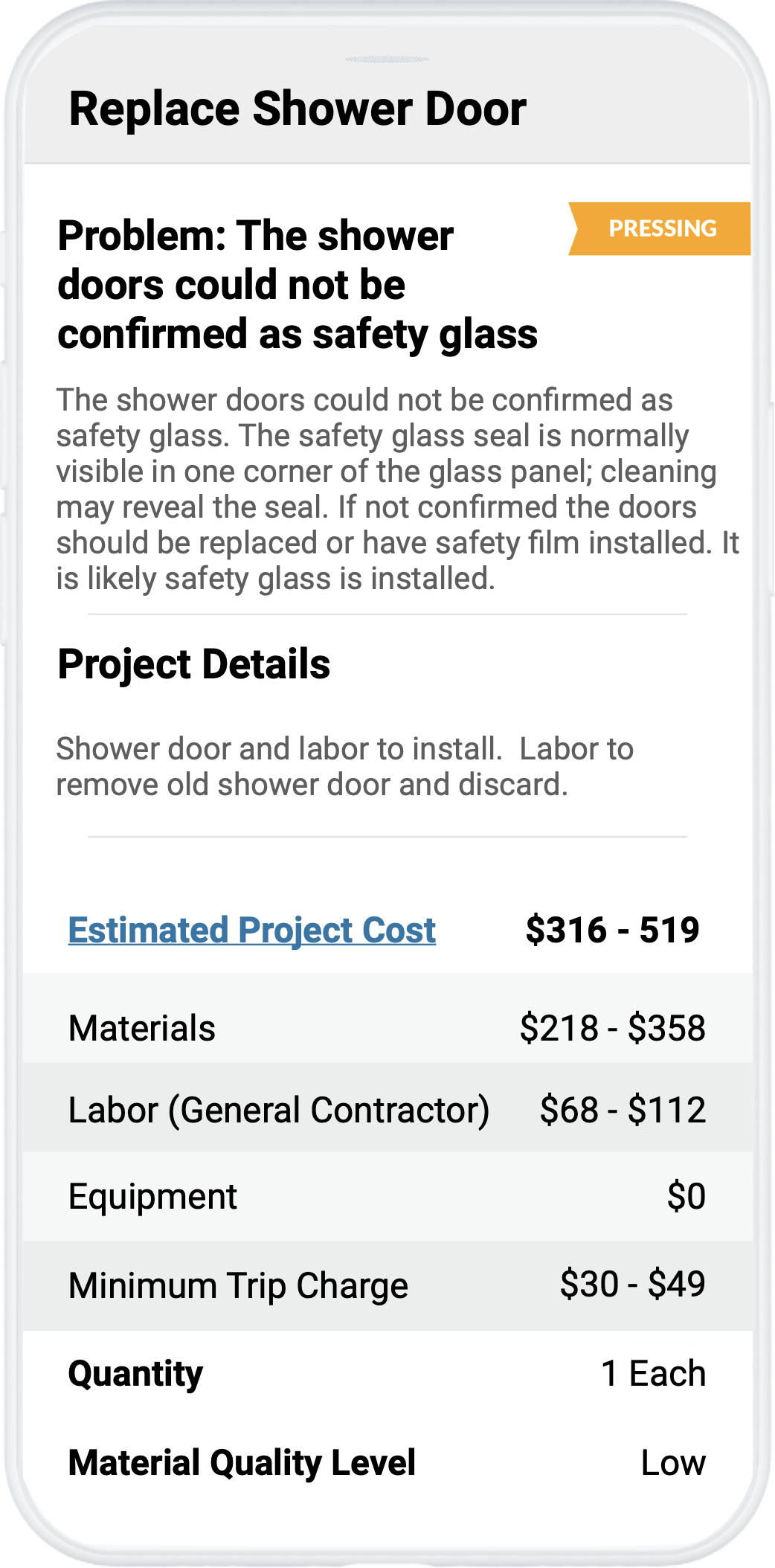Click the $316 - 519 total estimate
Image resolution: width=775 pixels, height=1568 pixels.
pyautogui.click(x=612, y=930)
